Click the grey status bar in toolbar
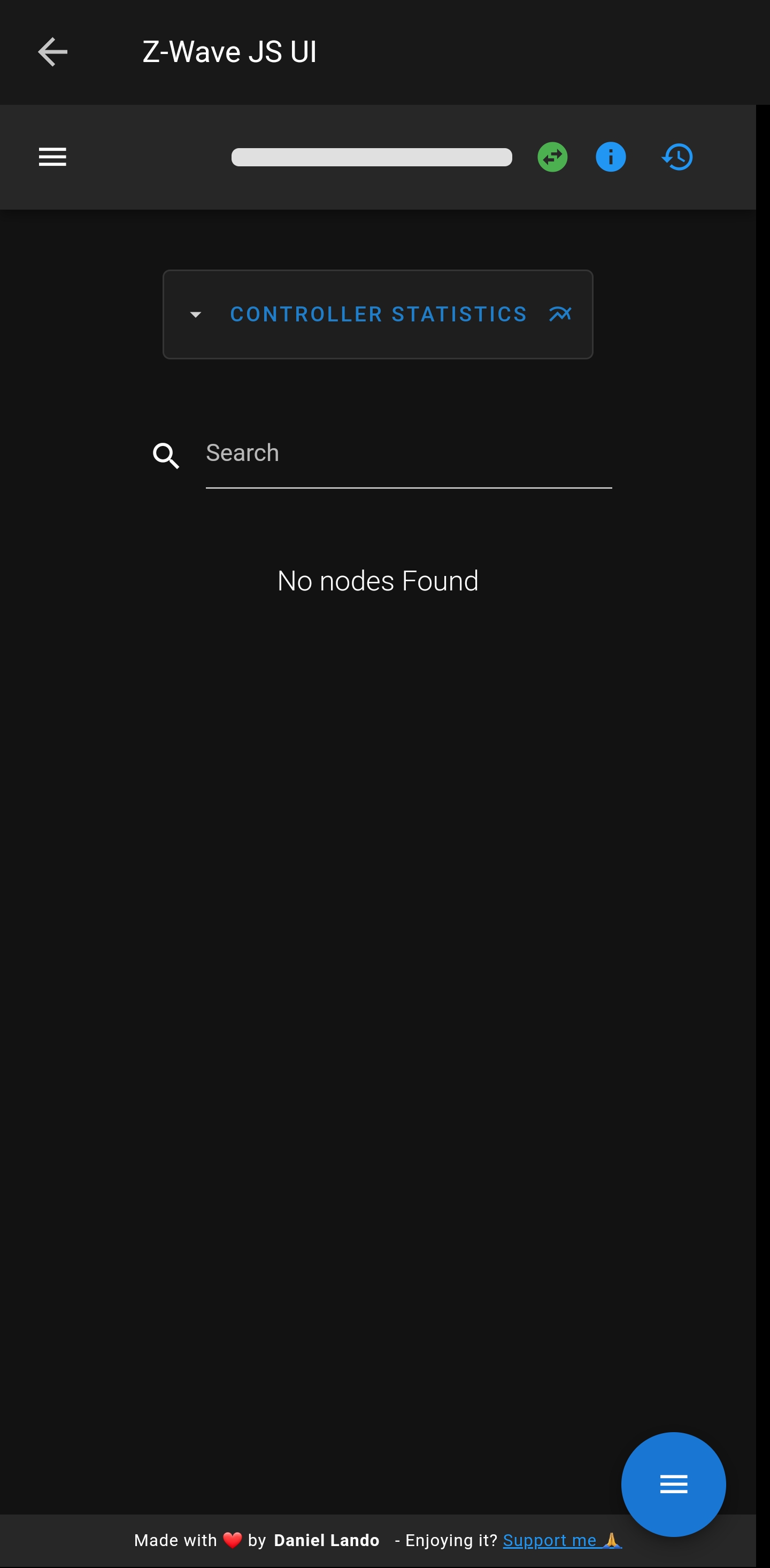Screen dimensions: 770x1568 click(x=371, y=157)
